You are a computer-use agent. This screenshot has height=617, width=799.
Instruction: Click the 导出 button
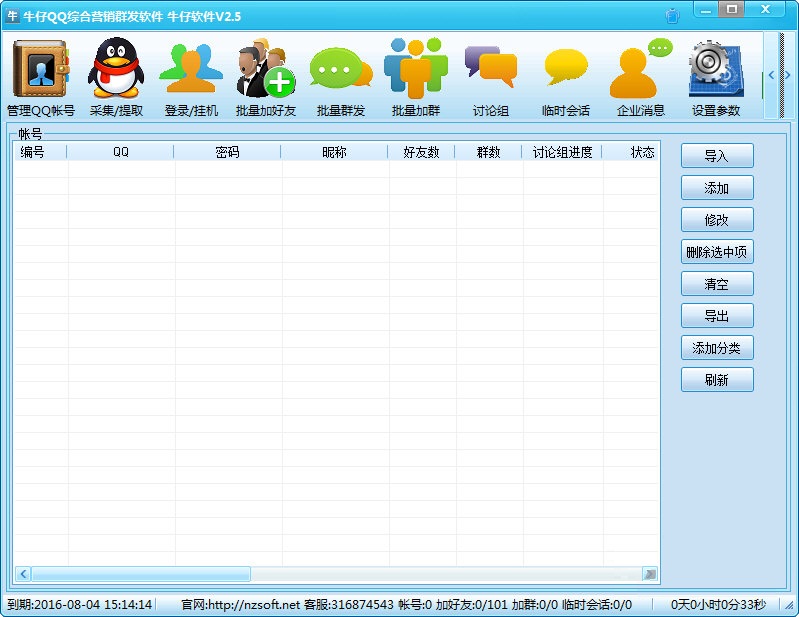pyautogui.click(x=717, y=316)
